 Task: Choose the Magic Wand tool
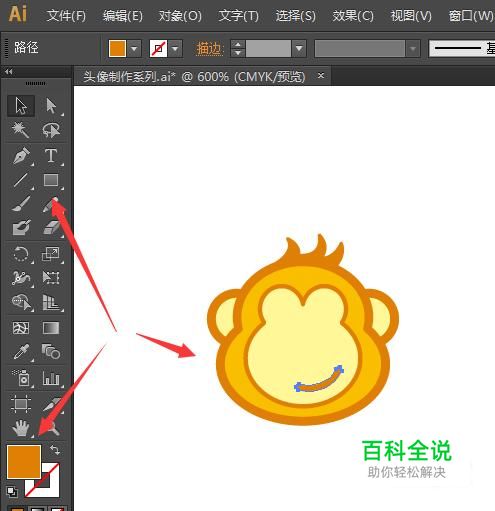tap(21, 130)
